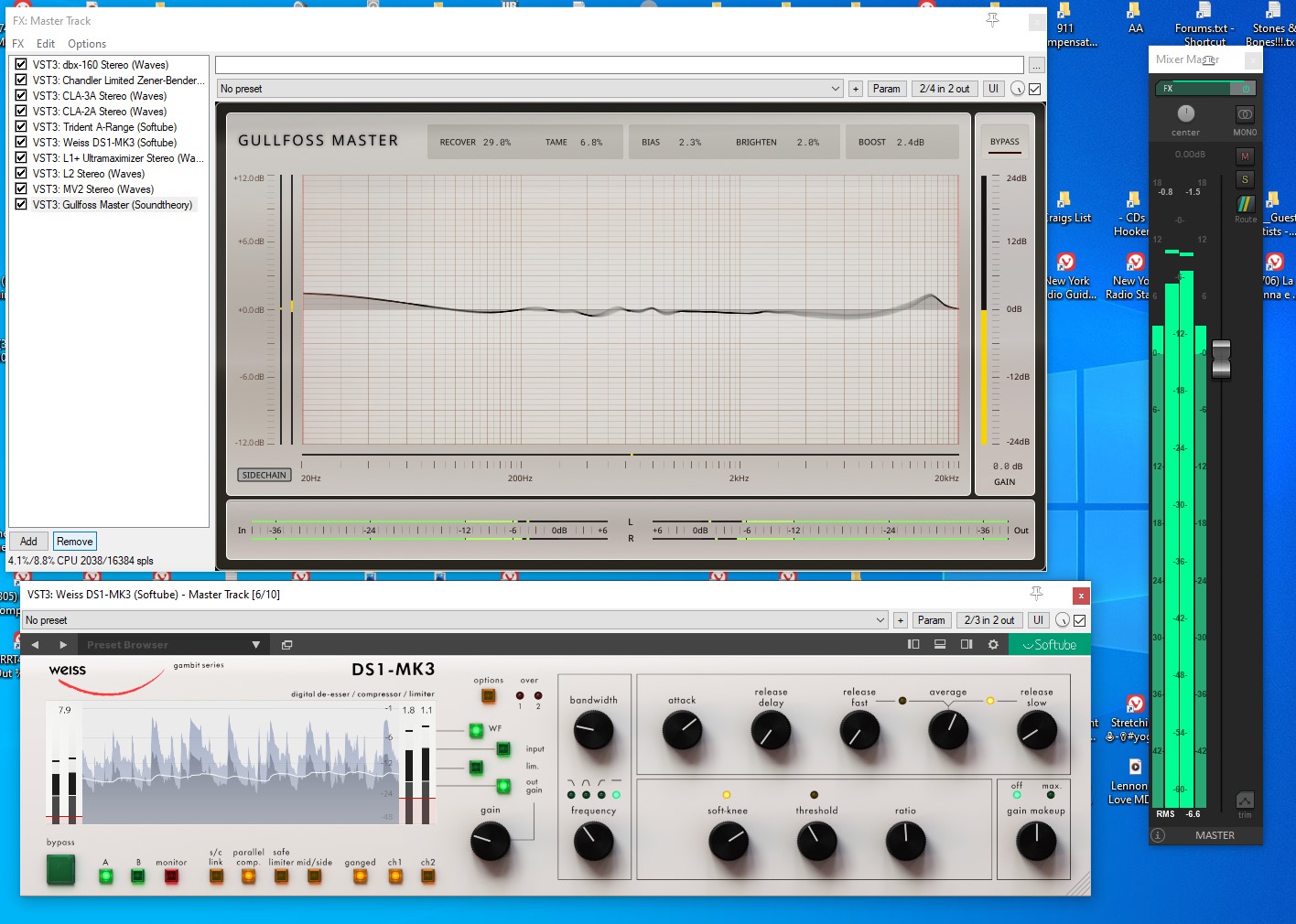Screen dimensions: 1296x924
Task: Click the Gullfoss SIDECHAIN button
Action: coord(265,475)
